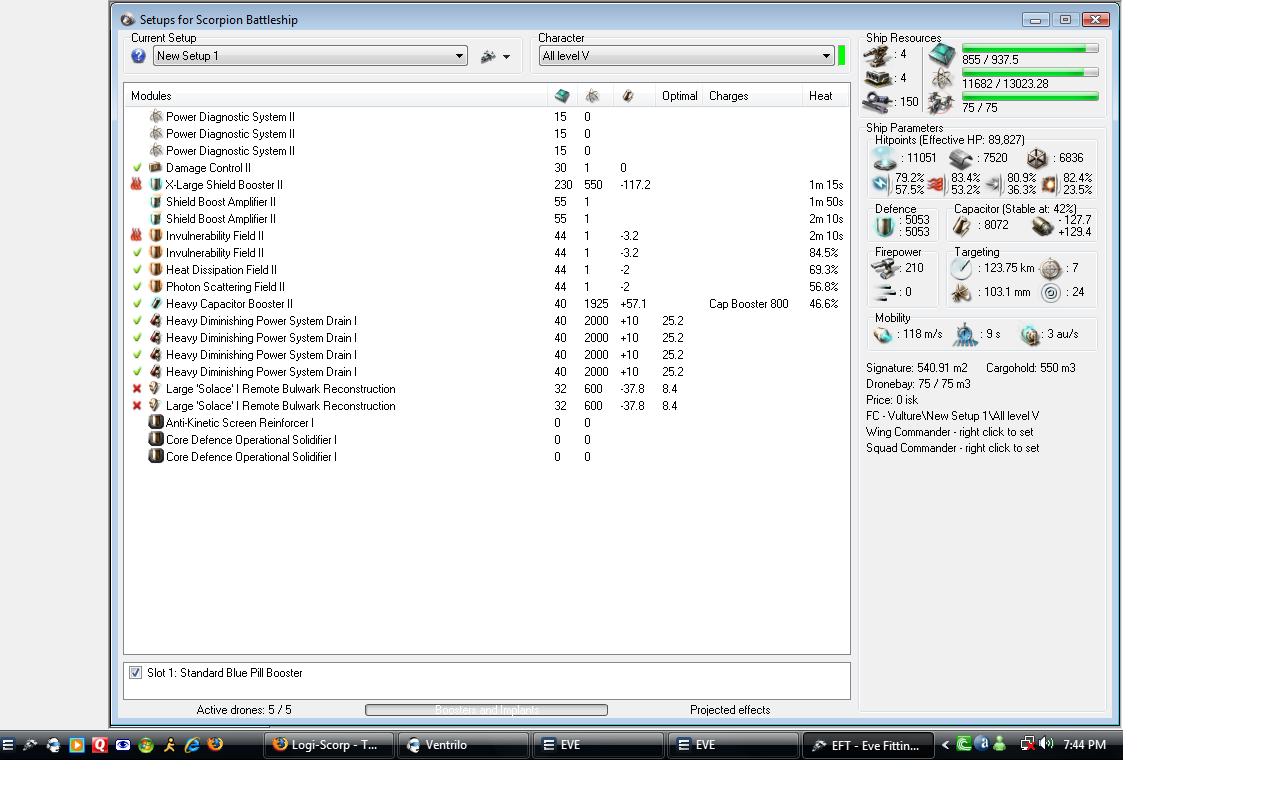Viewport: 1280px width, 800px height.
Task: Click the calibration icon next to 150
Action: point(879,101)
